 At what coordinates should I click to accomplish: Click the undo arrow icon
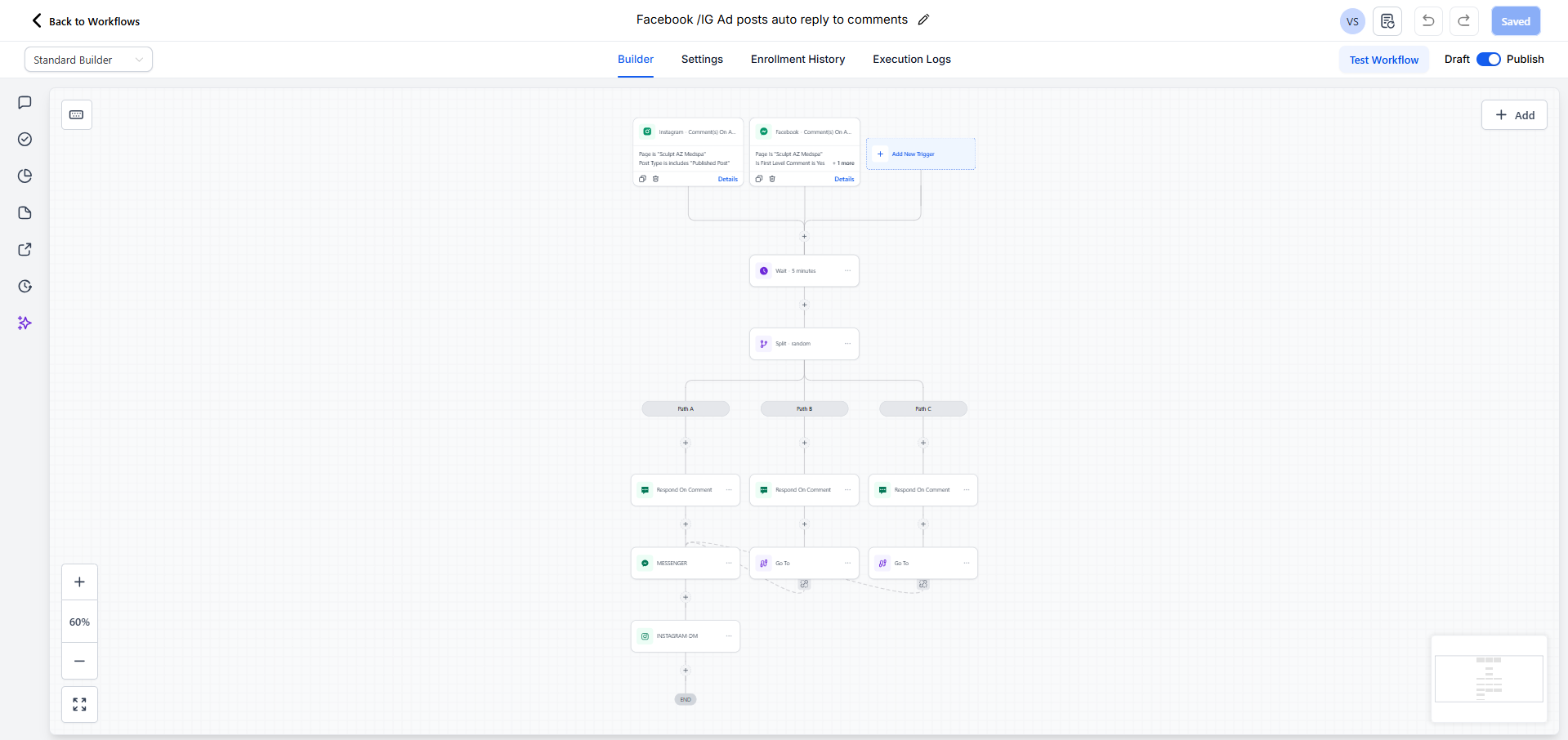(1428, 21)
